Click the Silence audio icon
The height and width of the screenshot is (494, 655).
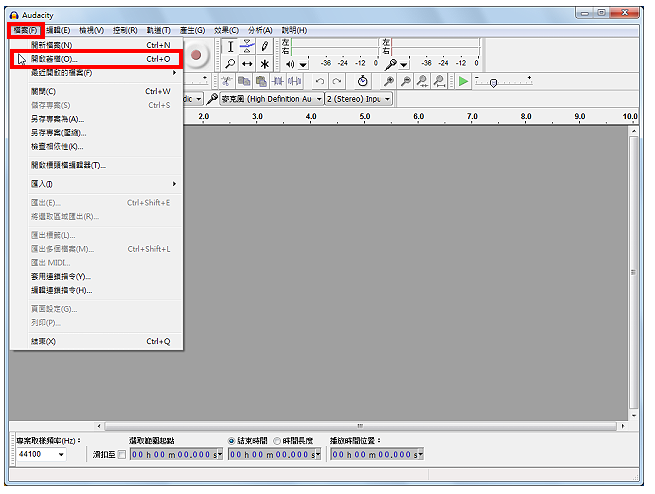pyautogui.click(x=294, y=81)
